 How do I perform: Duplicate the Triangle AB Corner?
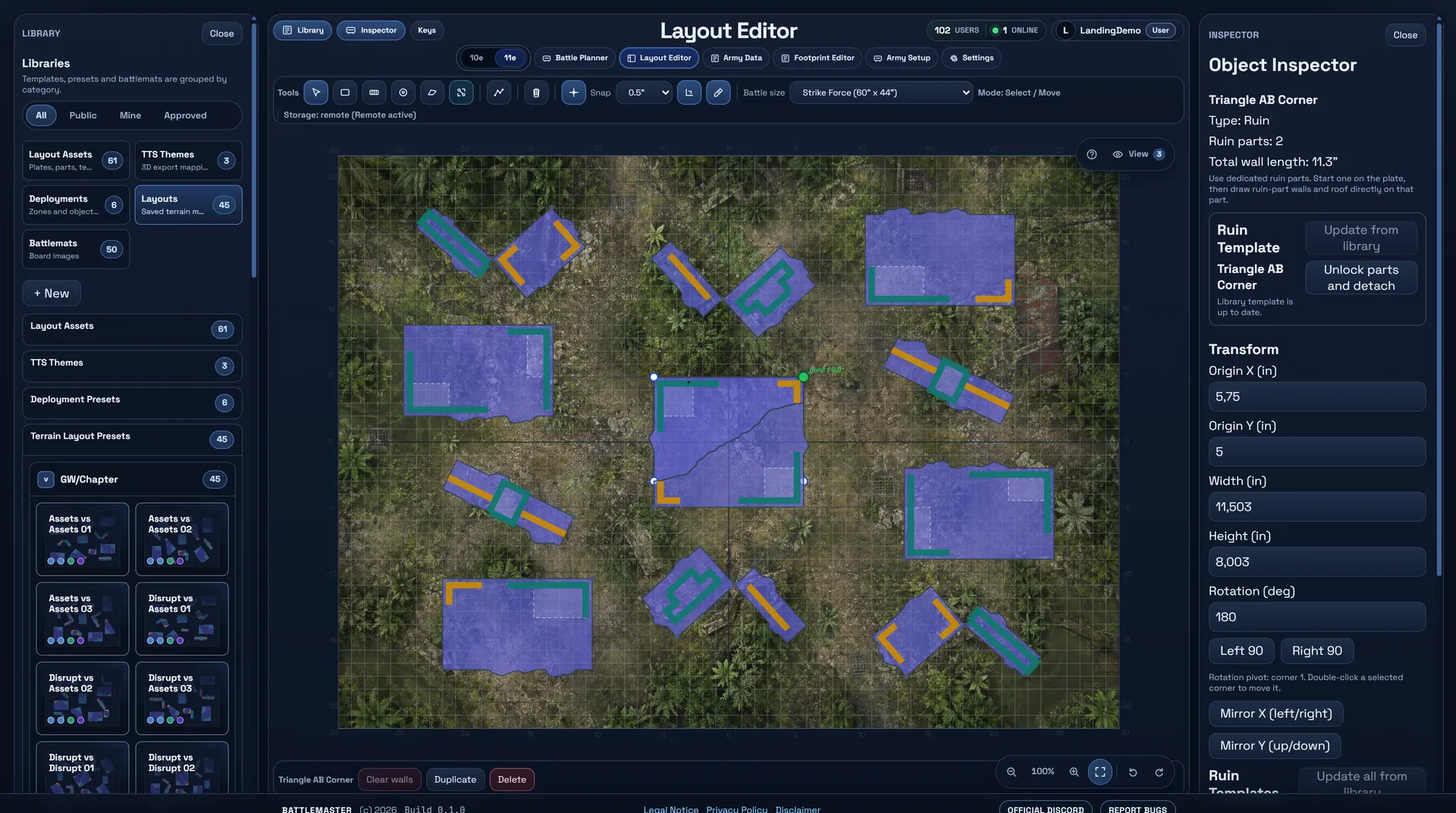pos(455,780)
